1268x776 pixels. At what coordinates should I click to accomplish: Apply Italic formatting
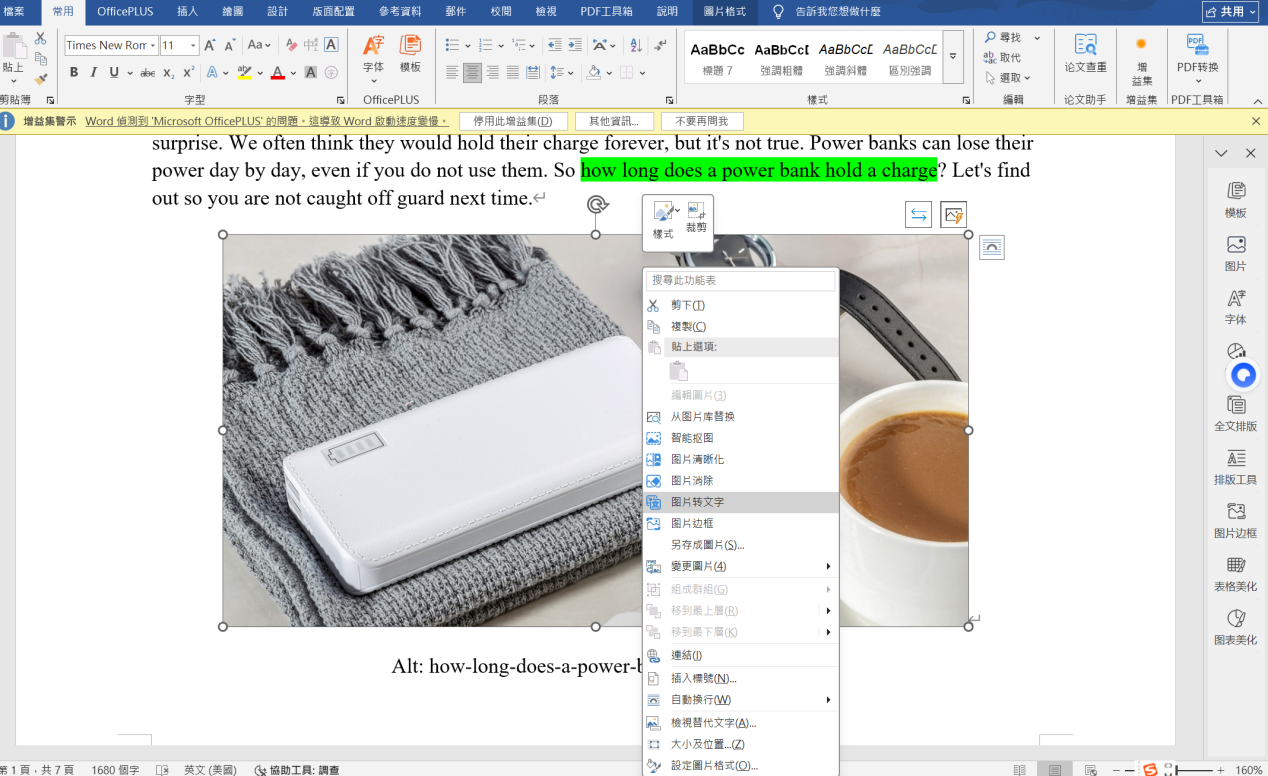[x=94, y=72]
